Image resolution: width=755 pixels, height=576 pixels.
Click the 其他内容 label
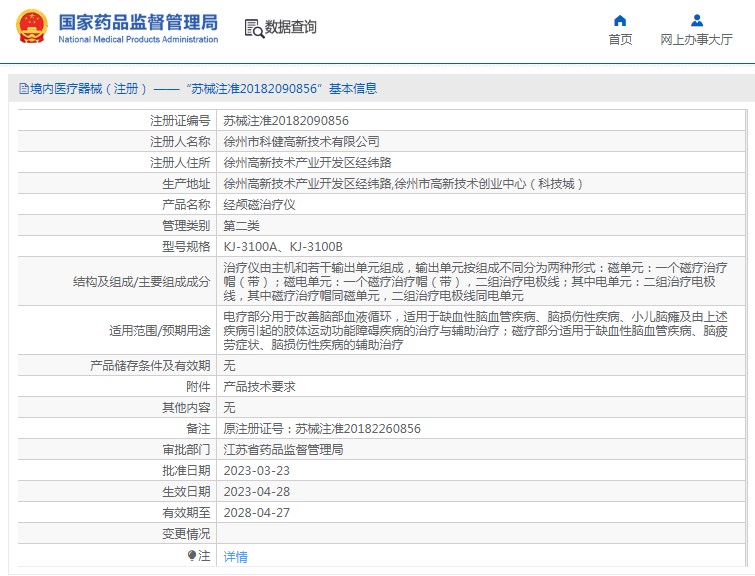click(186, 407)
